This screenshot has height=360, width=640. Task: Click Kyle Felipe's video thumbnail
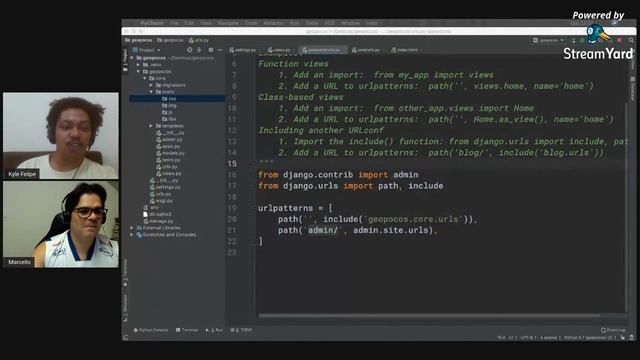[x=61, y=136]
